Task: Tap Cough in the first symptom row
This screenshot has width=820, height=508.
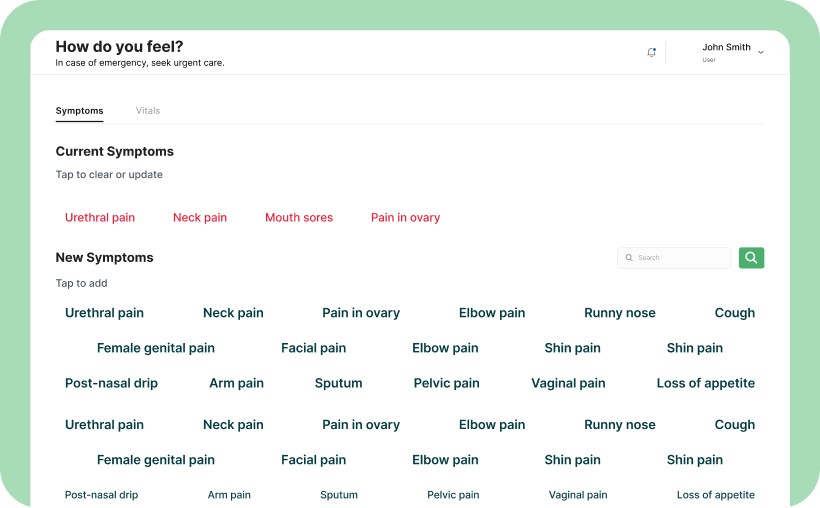Action: [x=735, y=313]
